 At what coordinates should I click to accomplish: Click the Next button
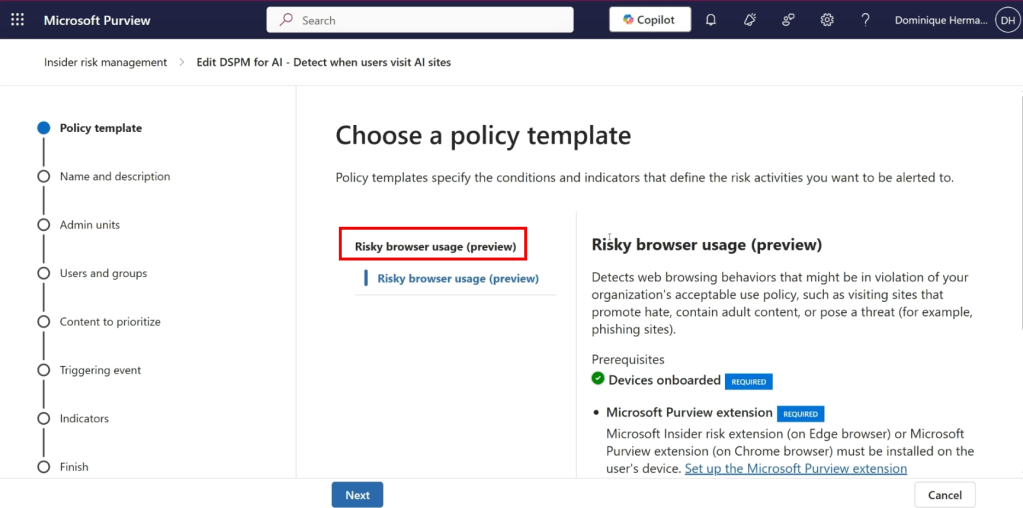357,495
